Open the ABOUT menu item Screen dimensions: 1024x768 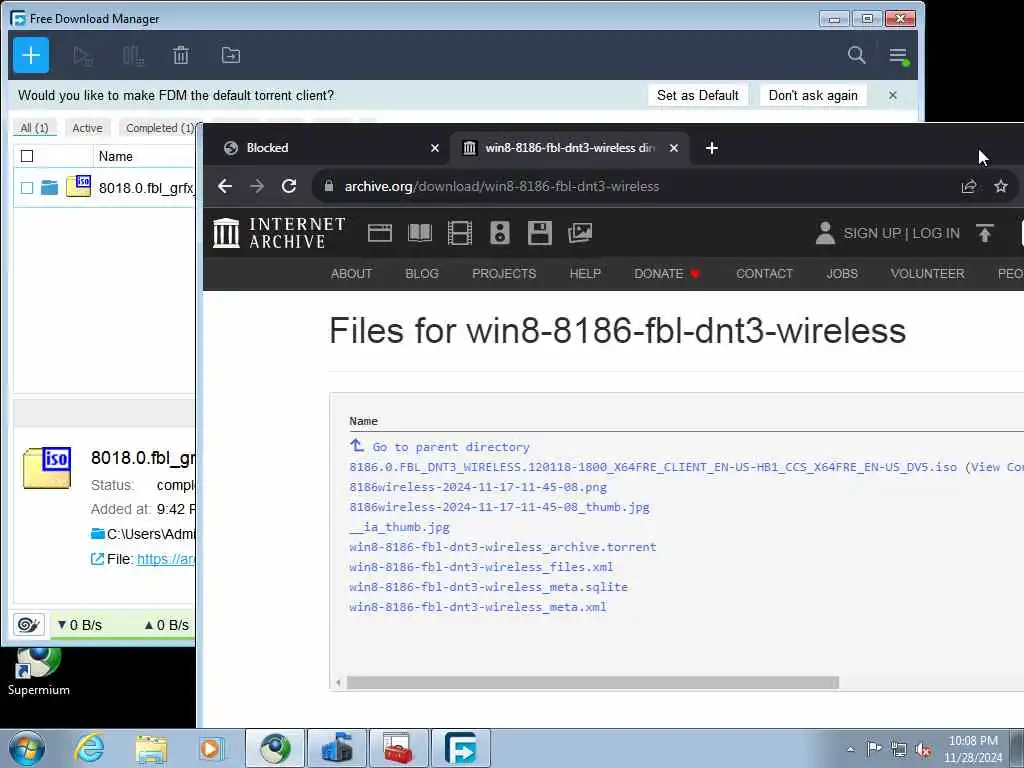[351, 274]
